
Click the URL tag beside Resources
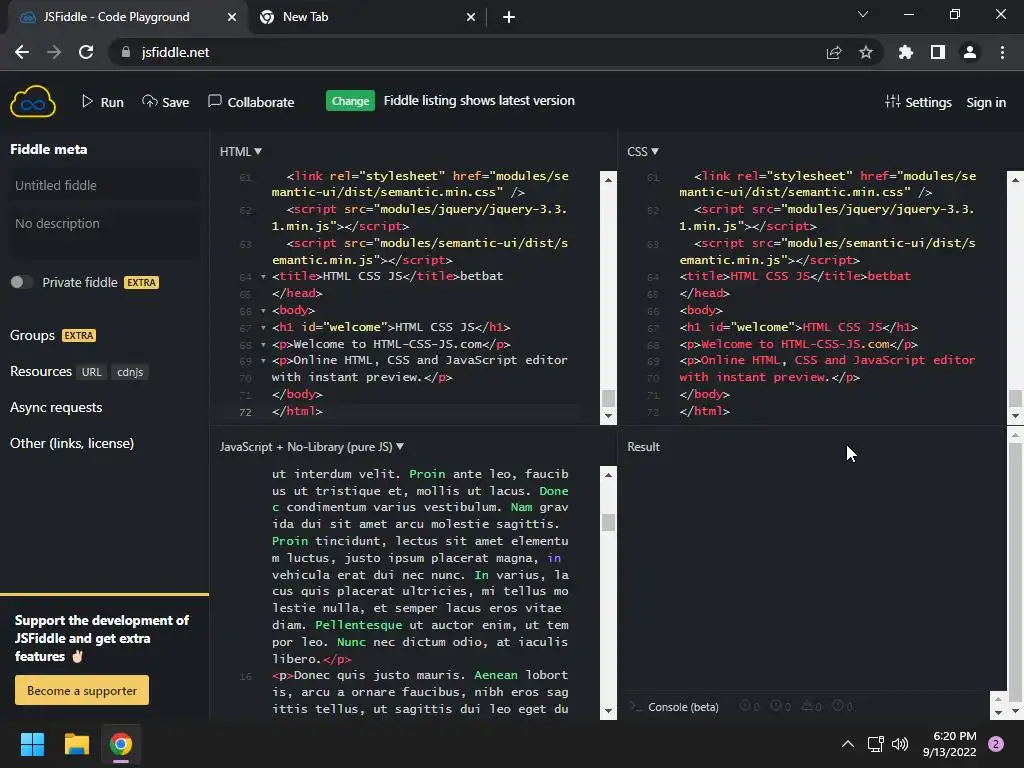(x=91, y=372)
